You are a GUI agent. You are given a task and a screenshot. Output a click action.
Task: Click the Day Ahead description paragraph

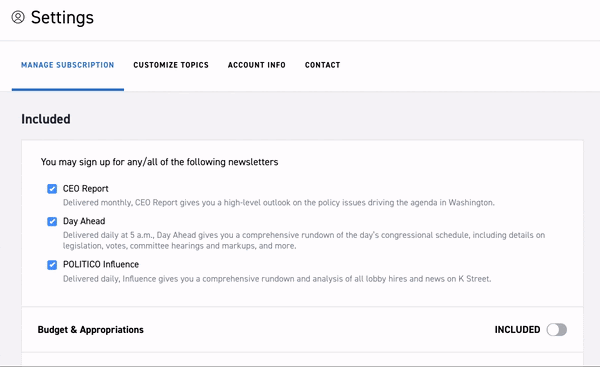pos(304,240)
